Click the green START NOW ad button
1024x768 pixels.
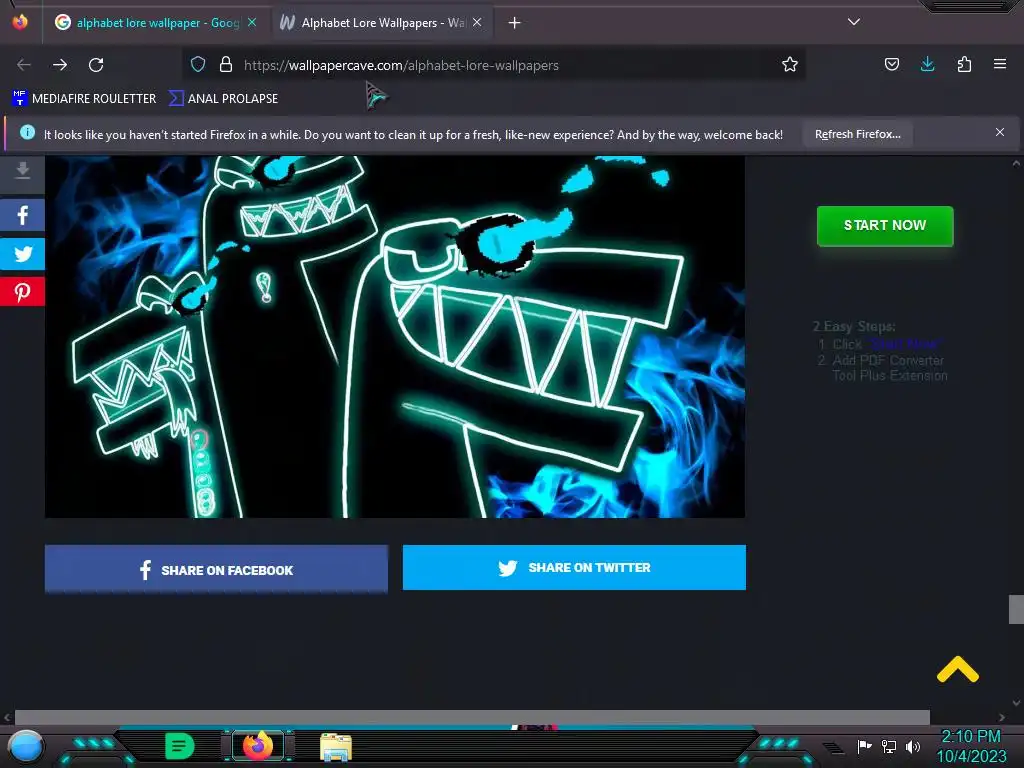pos(885,226)
